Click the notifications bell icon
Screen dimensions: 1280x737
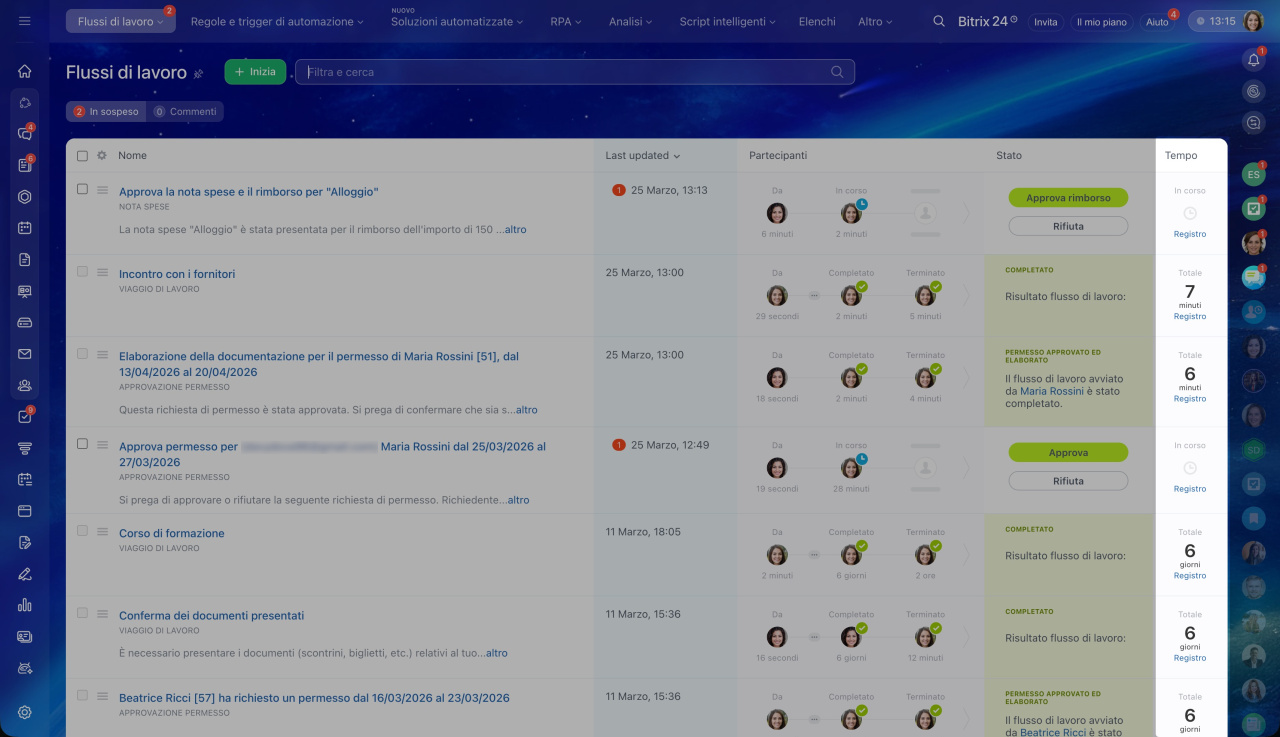tap(1253, 61)
